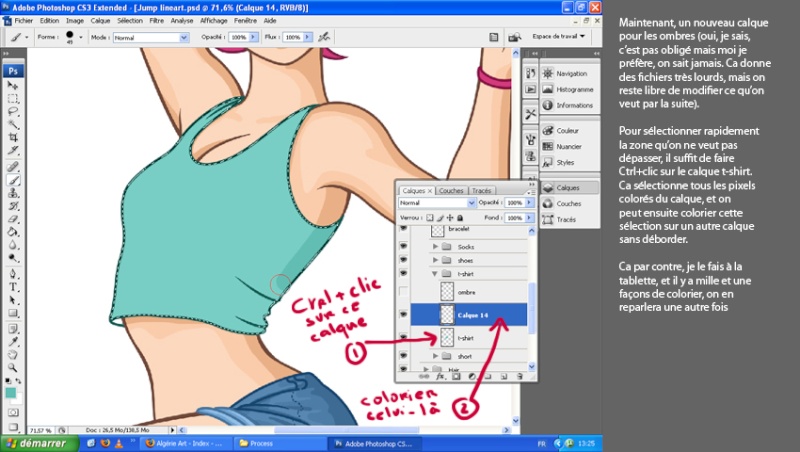Switch to Algérie Art taskbar window
Screen dimensions: 800x452
point(185,443)
